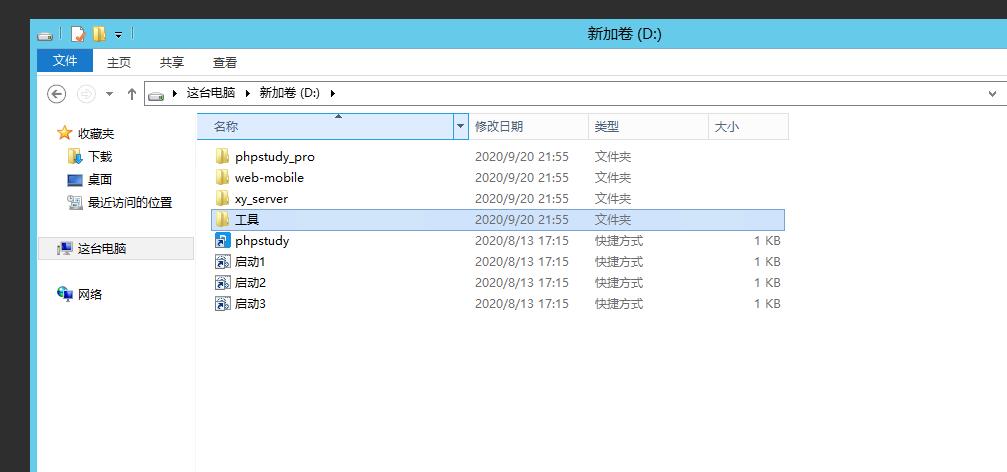Switch to the 共享 ribbon tab
Screen dimensions: 1007x472
click(172, 62)
